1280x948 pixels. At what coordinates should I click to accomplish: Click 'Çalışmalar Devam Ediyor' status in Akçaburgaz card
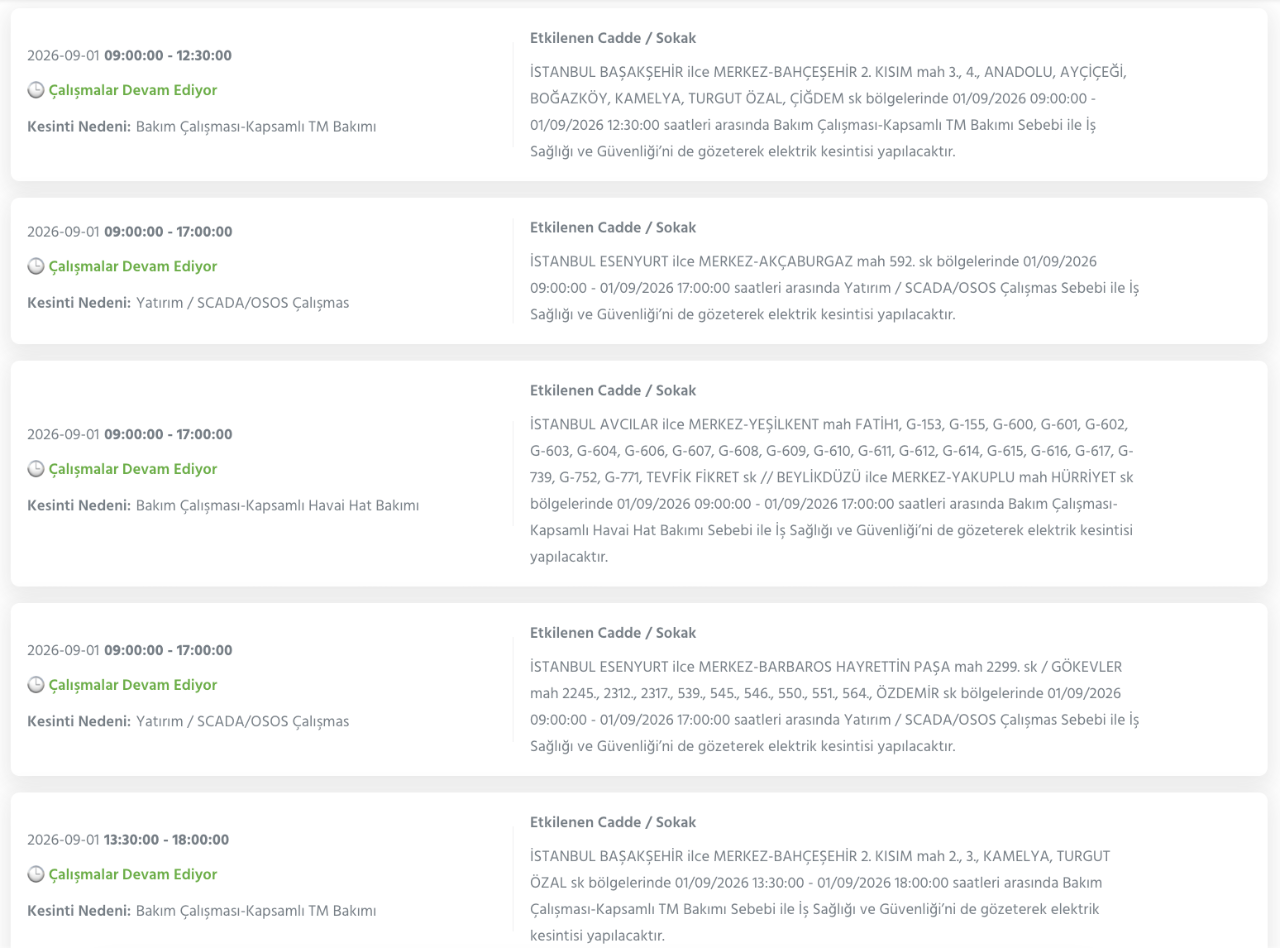coord(133,266)
